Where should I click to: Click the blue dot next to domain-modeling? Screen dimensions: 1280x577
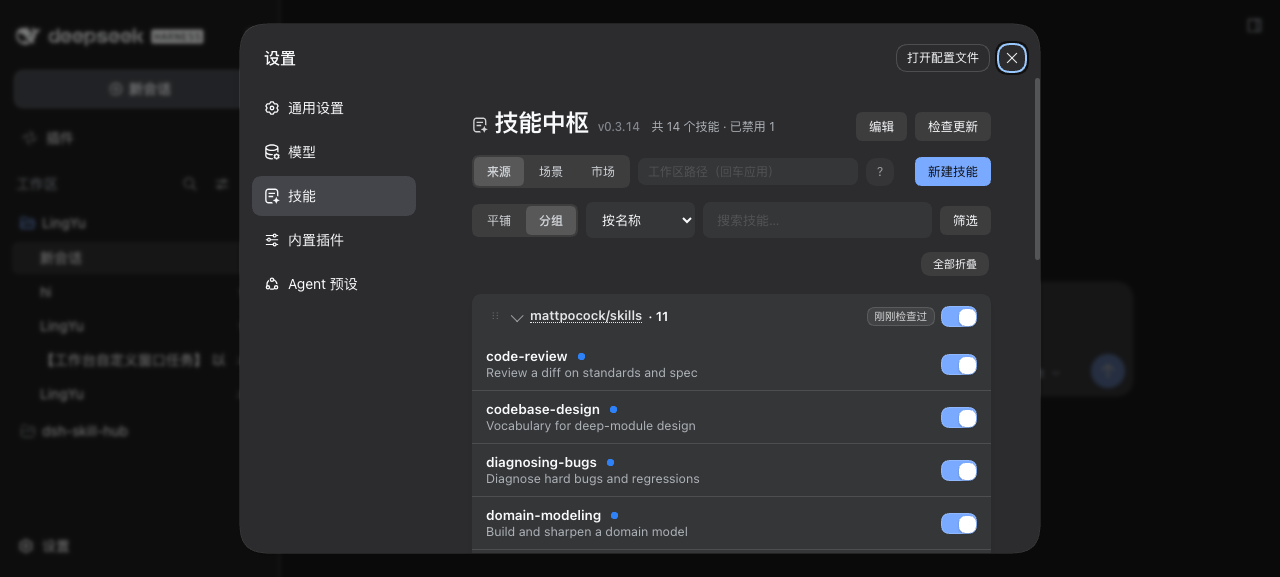tap(614, 515)
